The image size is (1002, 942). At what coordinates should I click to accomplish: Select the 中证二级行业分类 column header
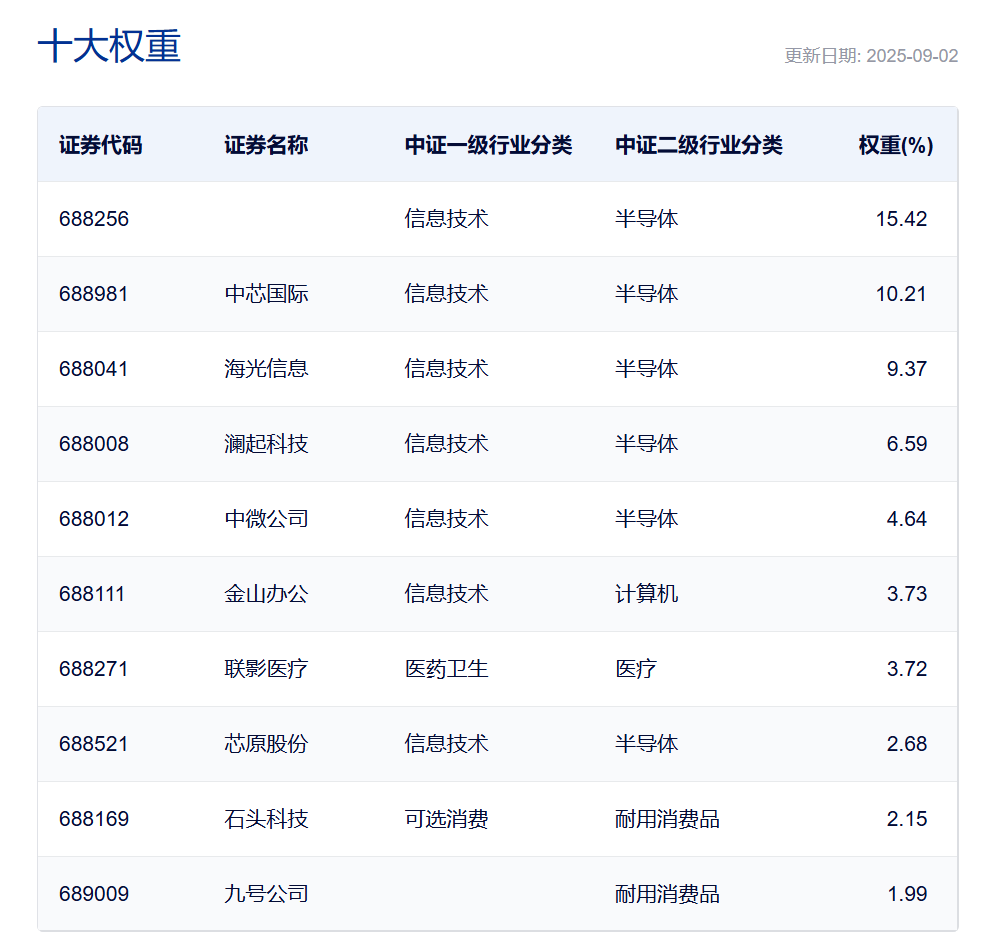[698, 145]
